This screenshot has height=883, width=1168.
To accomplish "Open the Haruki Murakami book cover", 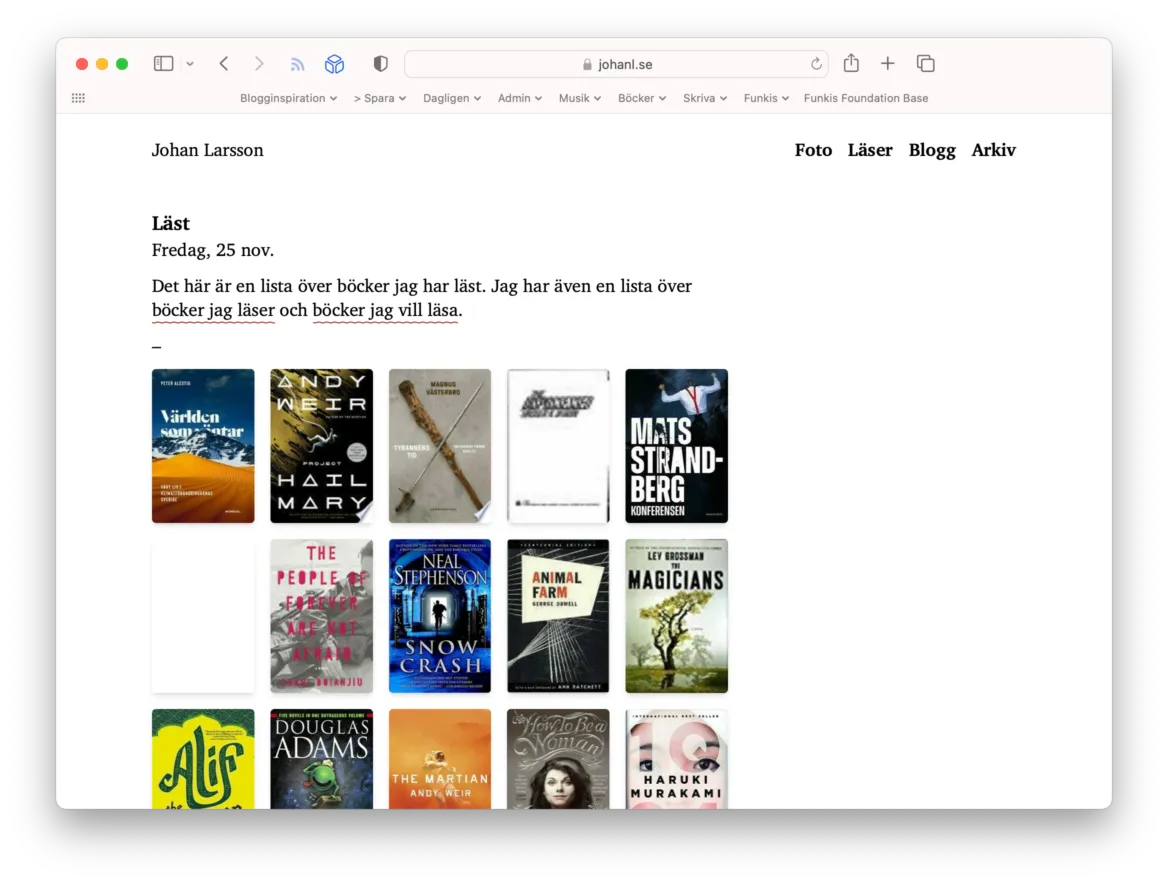I will click(677, 759).
